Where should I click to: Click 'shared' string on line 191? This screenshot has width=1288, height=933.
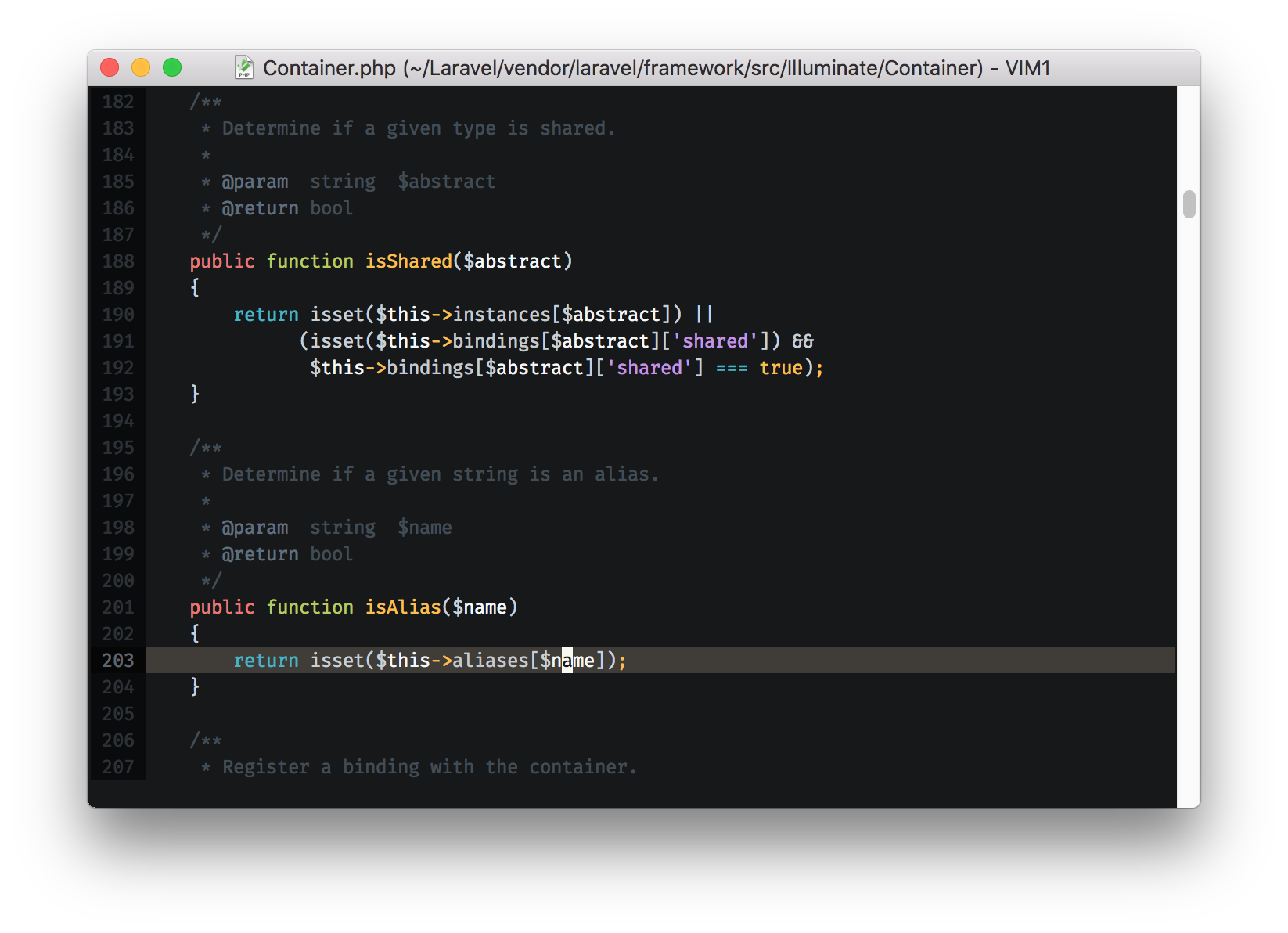click(x=715, y=341)
